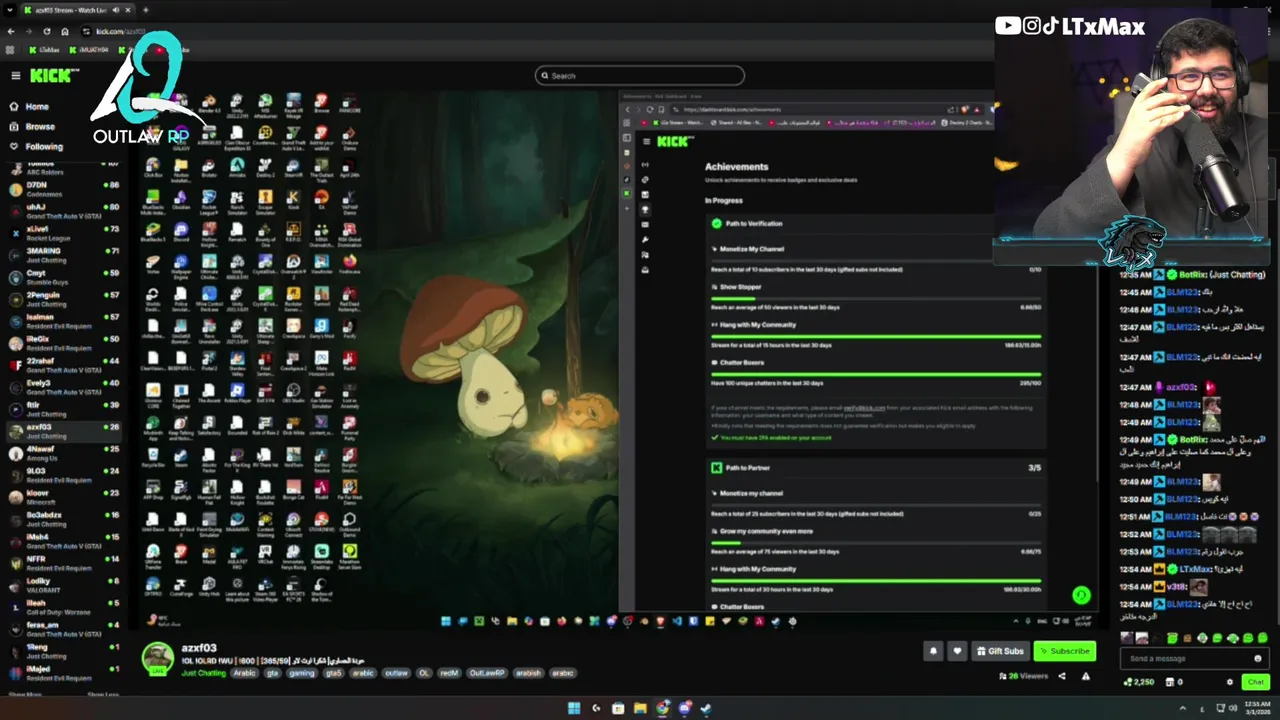
Task: Click the Gift Subs button
Action: [x=1000, y=651]
